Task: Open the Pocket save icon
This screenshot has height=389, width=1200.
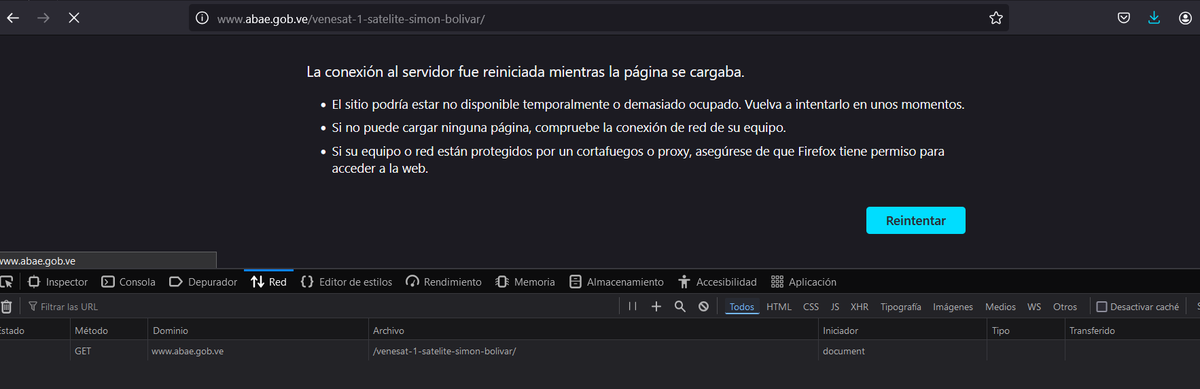Action: (1124, 17)
